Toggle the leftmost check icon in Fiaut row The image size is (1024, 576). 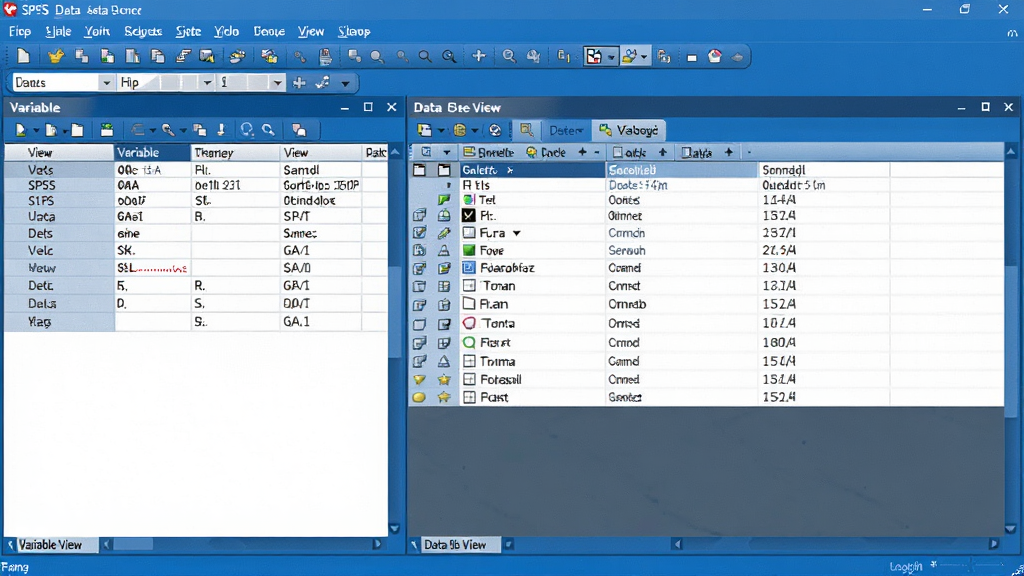point(419,342)
